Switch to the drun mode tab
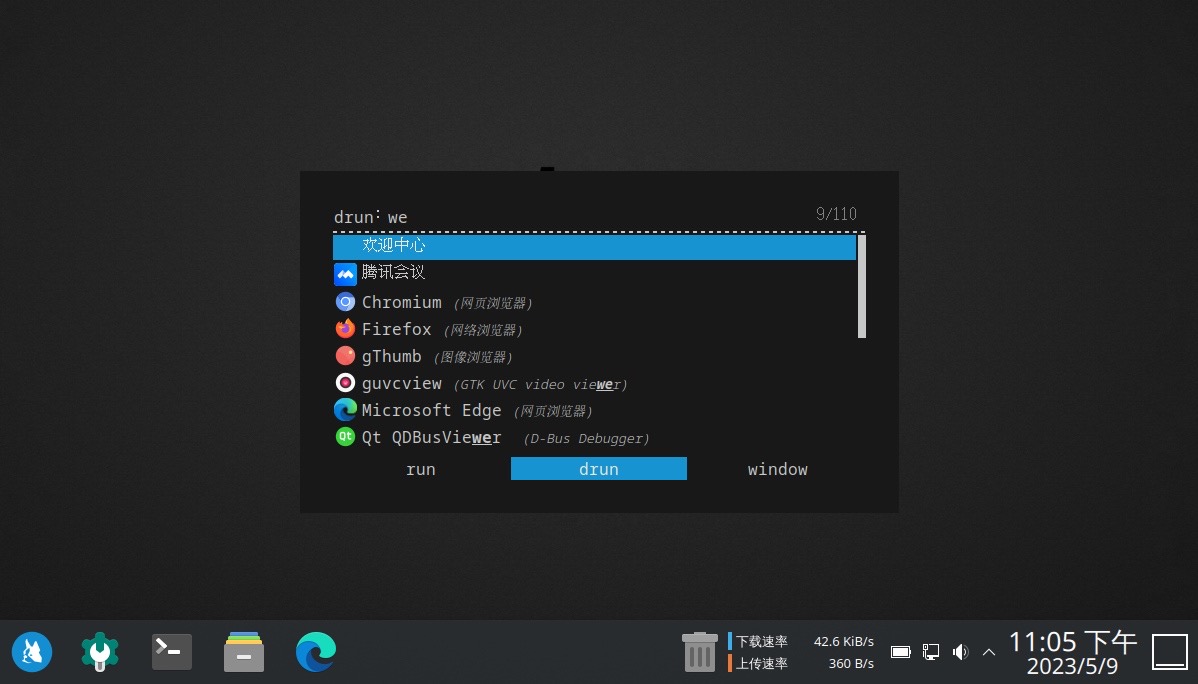 coord(599,469)
